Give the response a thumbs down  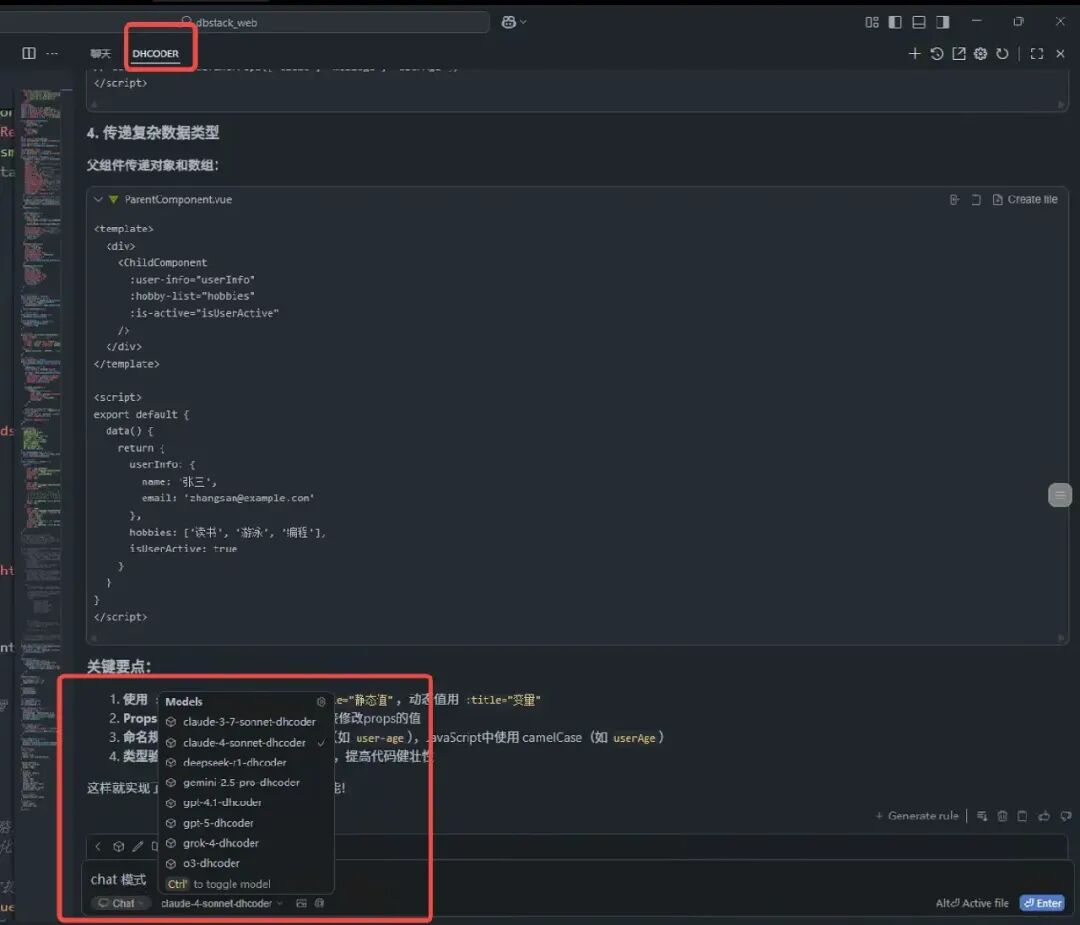[x=1066, y=816]
